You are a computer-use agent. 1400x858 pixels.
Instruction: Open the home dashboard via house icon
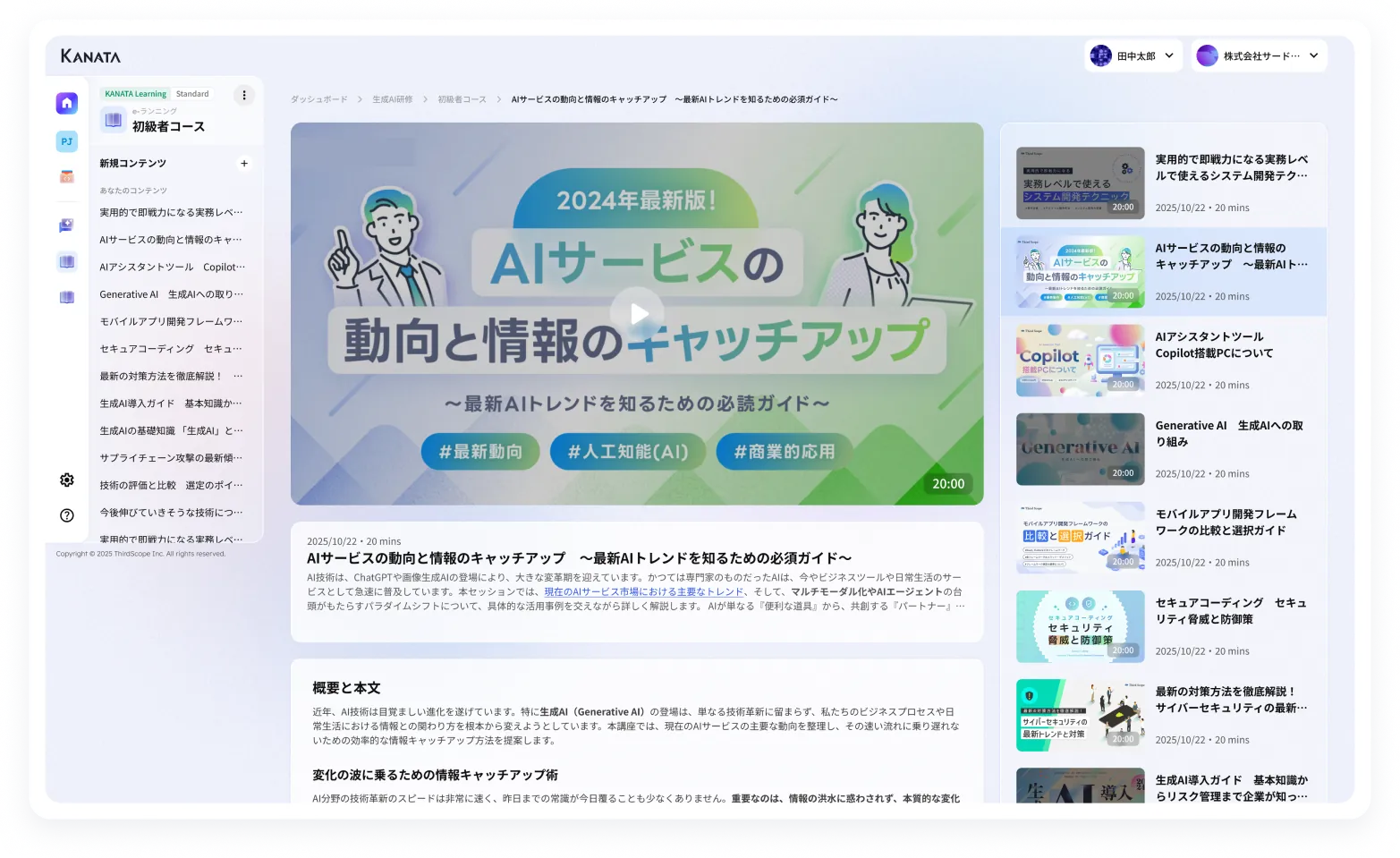click(x=66, y=103)
